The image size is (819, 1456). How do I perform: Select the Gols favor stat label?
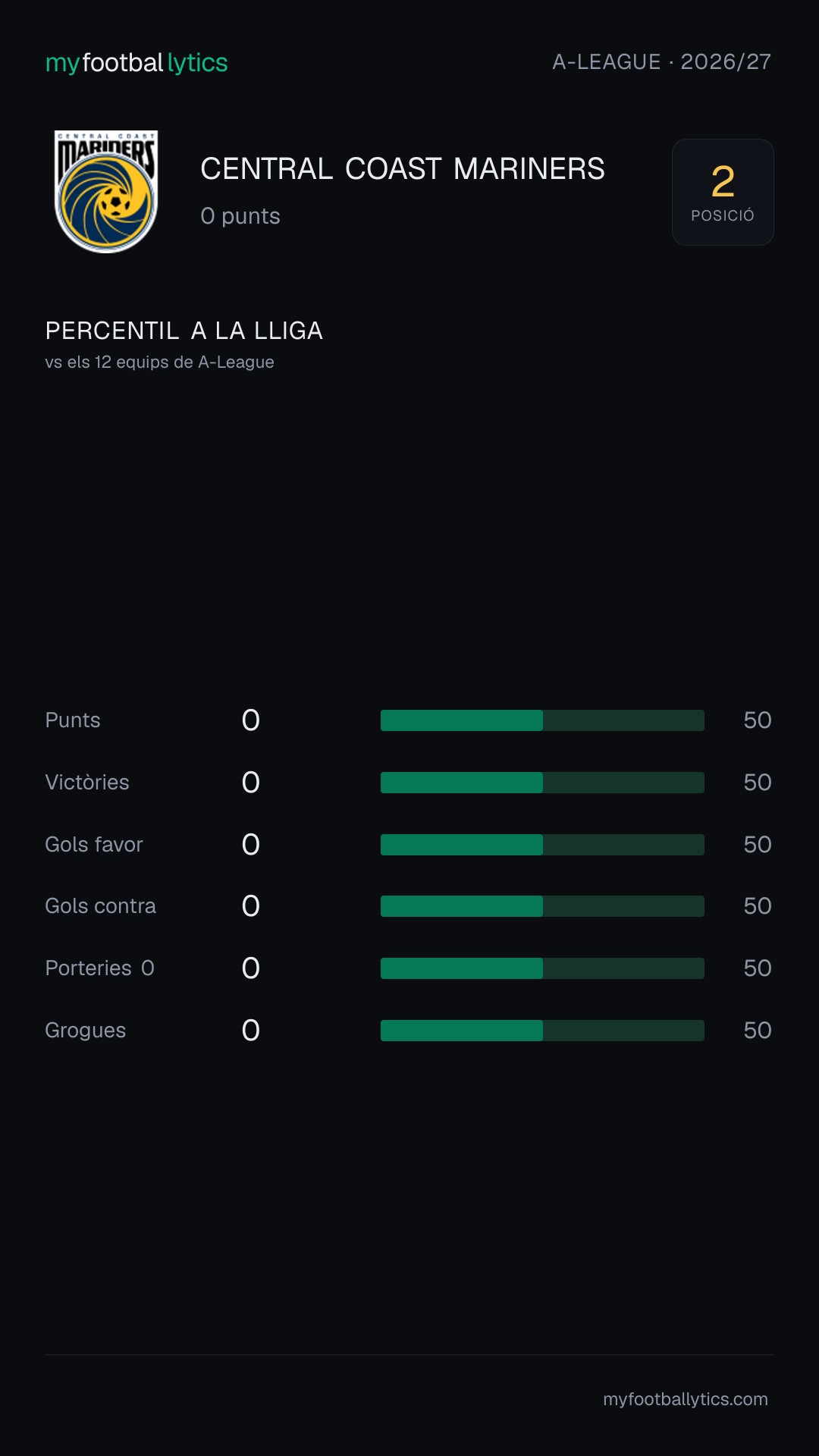(94, 845)
